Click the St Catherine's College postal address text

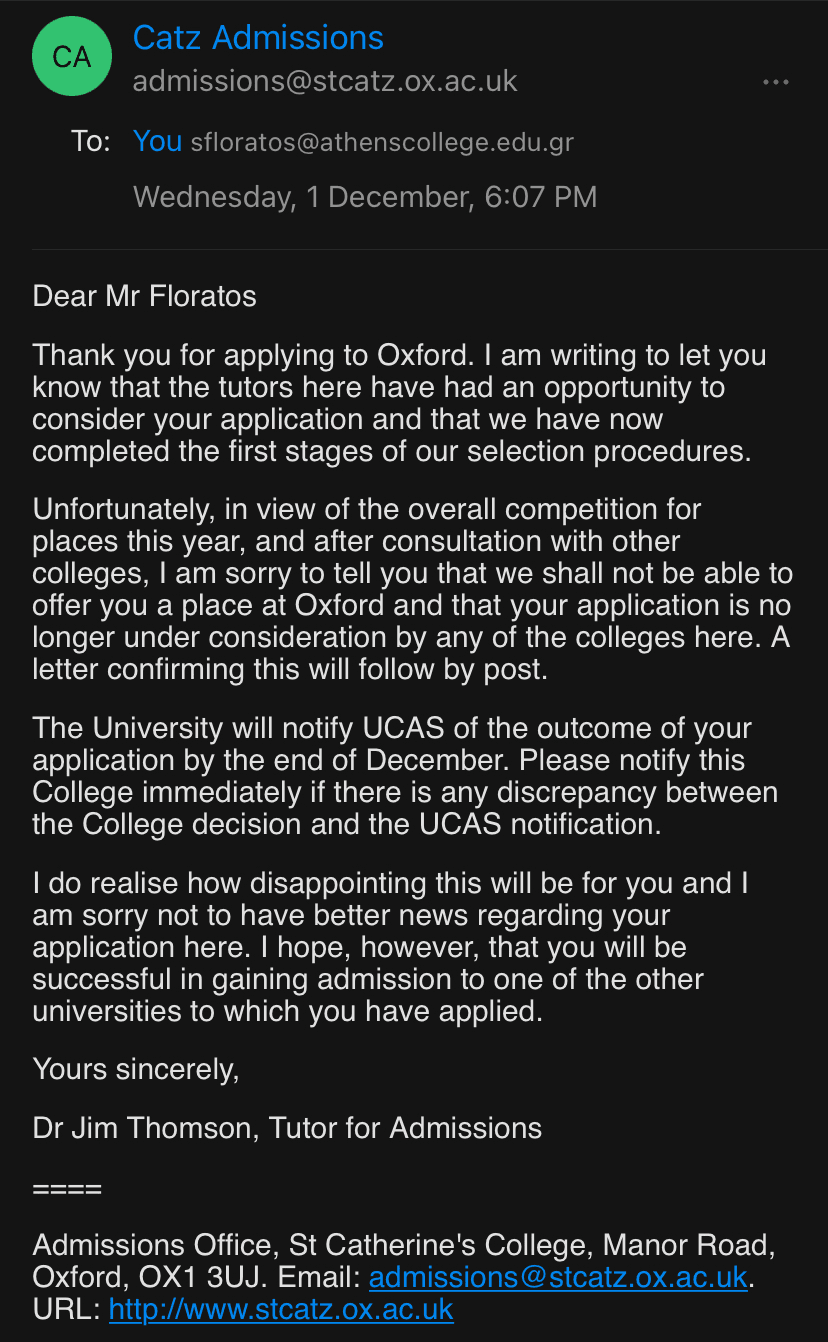[x=400, y=1246]
